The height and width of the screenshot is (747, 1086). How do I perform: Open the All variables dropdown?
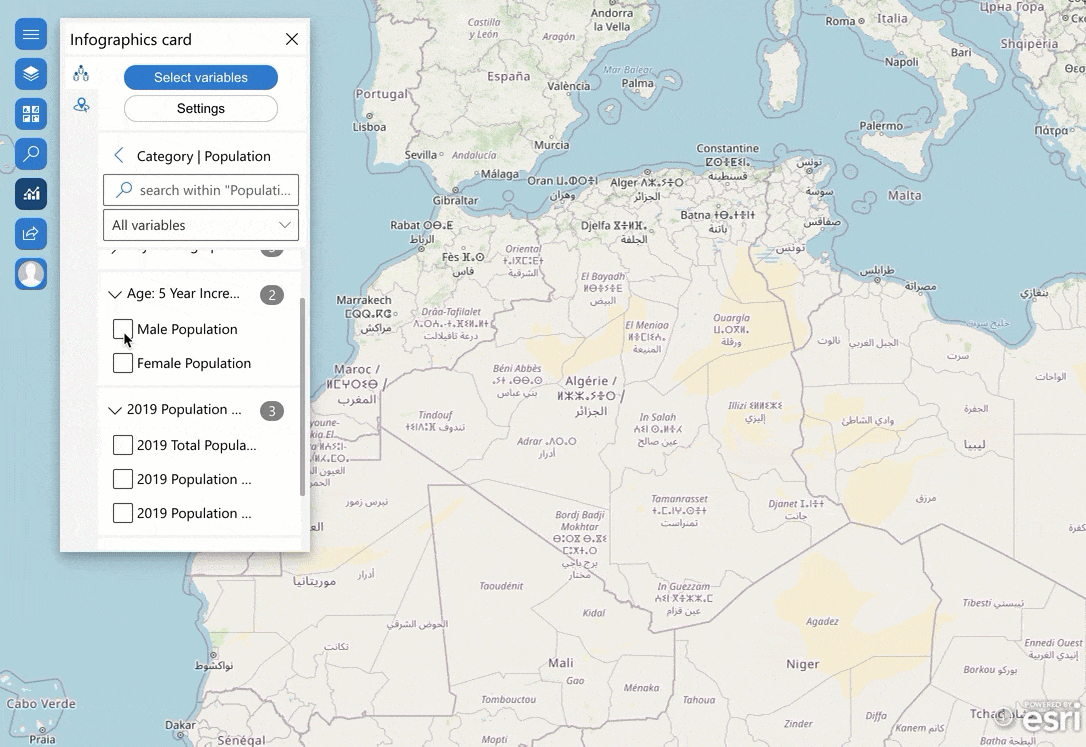(201, 225)
